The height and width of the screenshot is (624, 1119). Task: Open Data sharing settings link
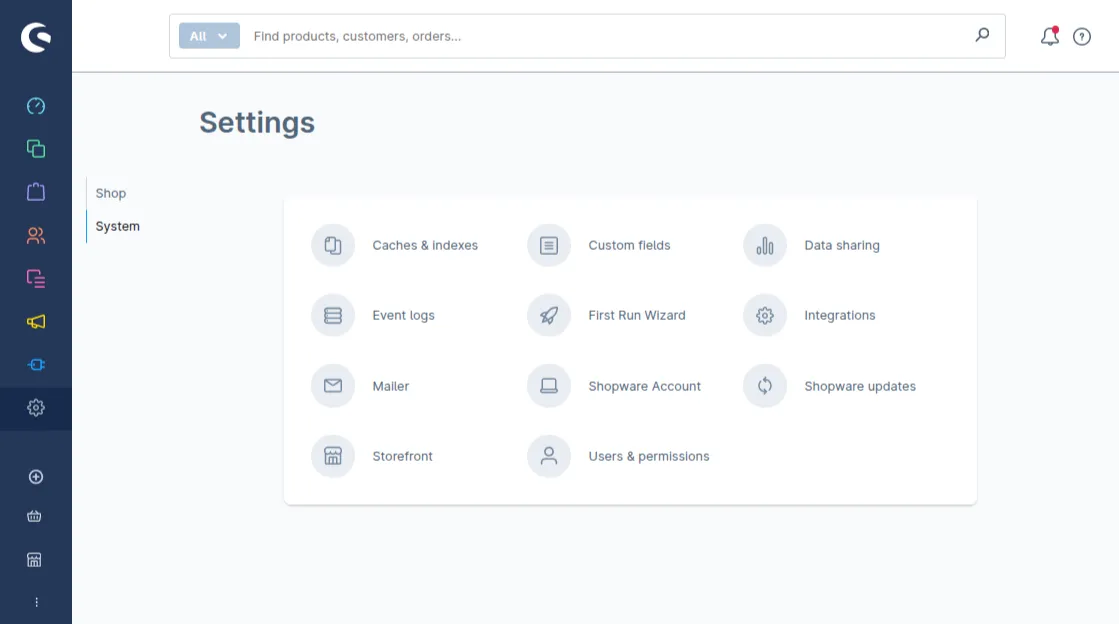[x=842, y=246]
